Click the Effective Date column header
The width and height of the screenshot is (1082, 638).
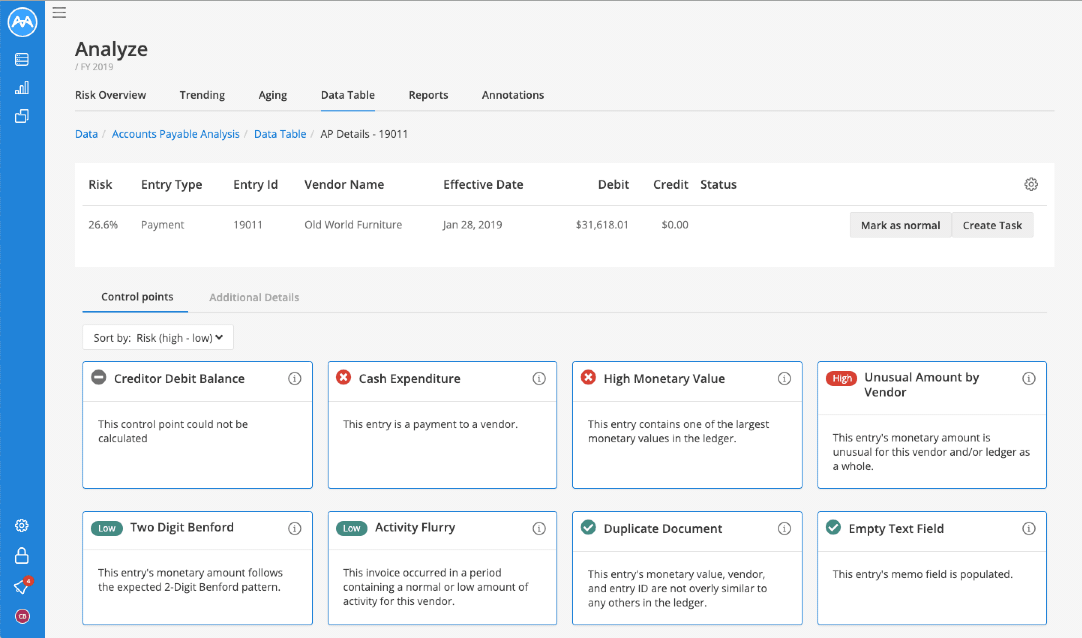(483, 184)
